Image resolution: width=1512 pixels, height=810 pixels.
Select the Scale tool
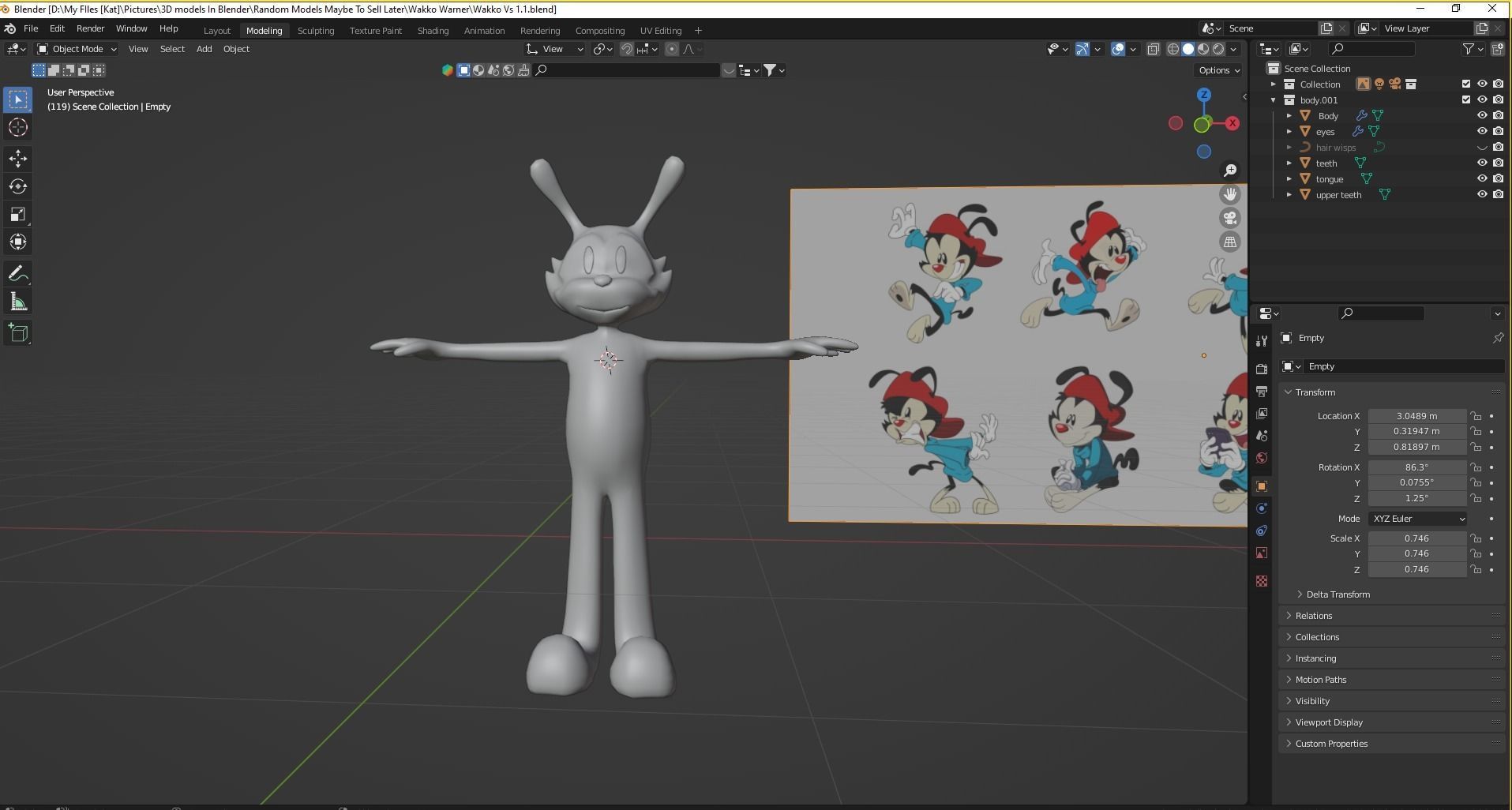coord(18,214)
